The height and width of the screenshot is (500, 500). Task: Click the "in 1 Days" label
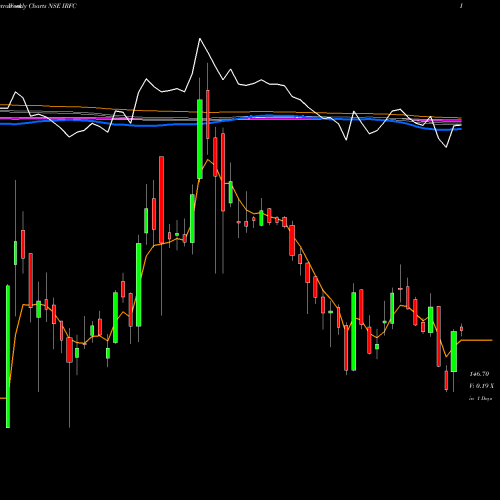pos(480,398)
